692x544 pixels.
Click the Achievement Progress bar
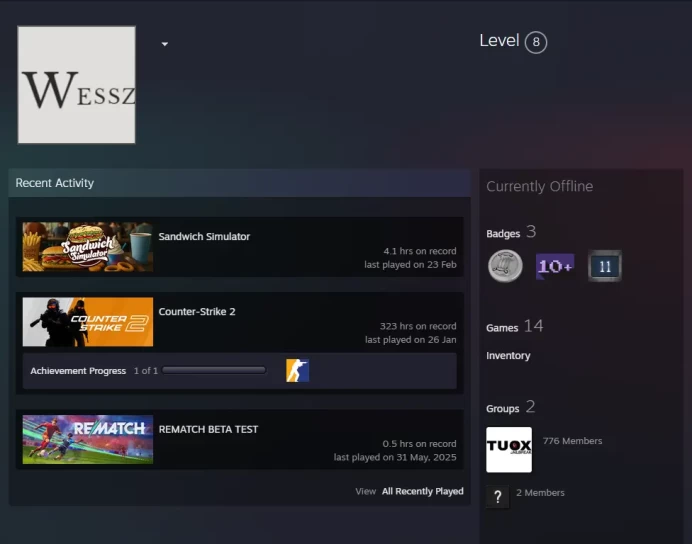pos(214,370)
